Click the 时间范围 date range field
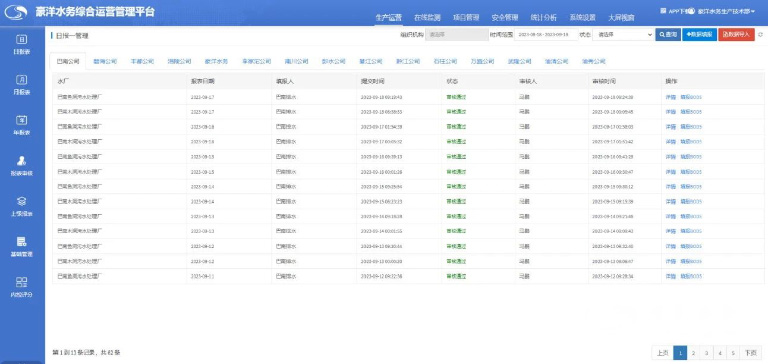768x364 pixels. click(546, 34)
